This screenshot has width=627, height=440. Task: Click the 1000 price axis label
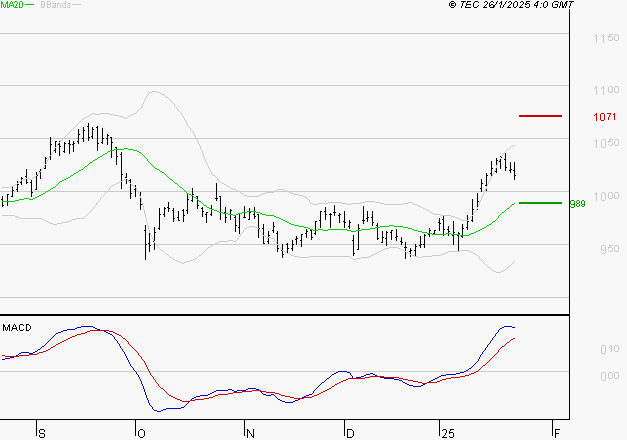606,196
